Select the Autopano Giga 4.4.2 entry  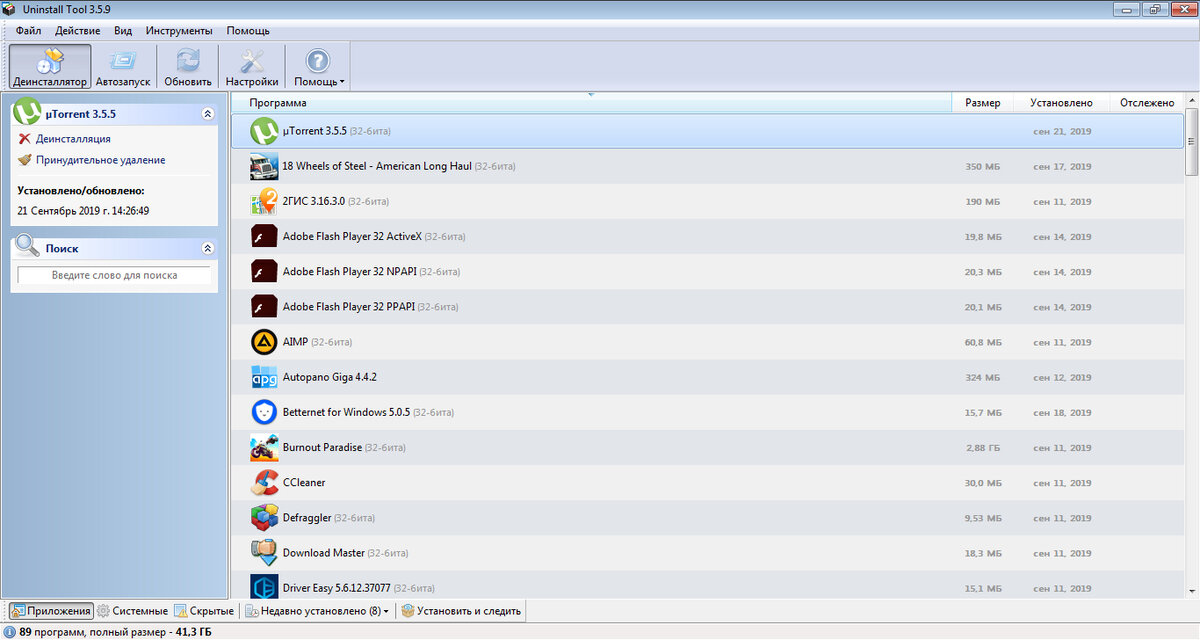tap(330, 377)
